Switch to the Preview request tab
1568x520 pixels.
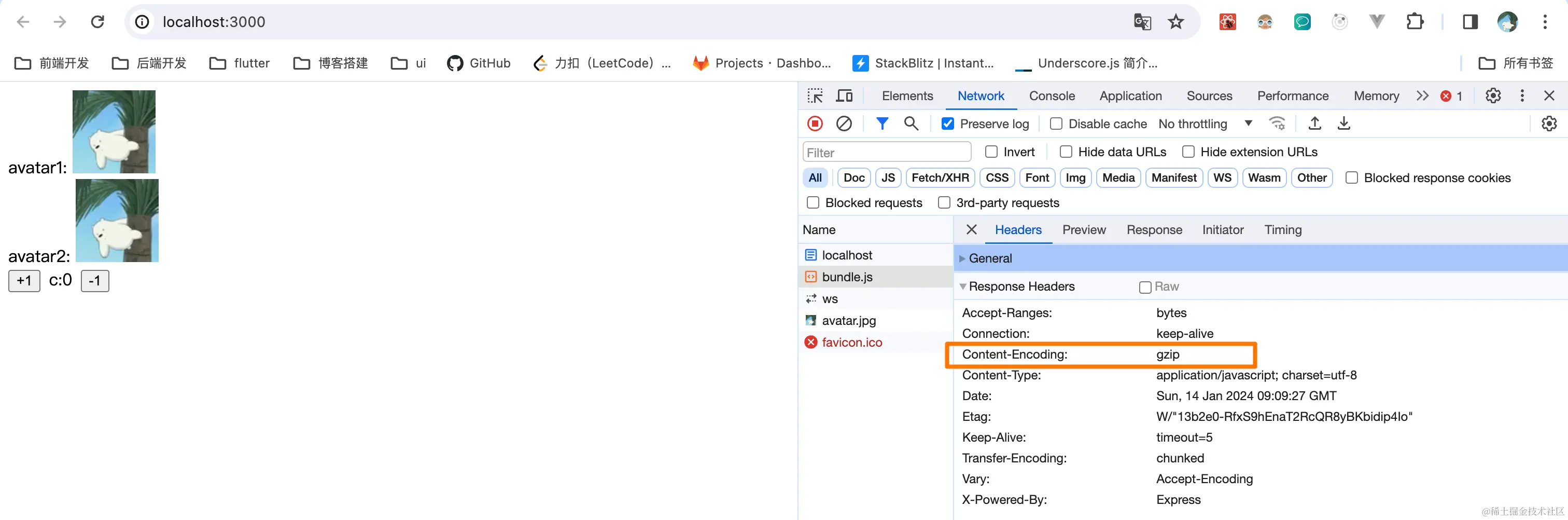pyautogui.click(x=1084, y=229)
